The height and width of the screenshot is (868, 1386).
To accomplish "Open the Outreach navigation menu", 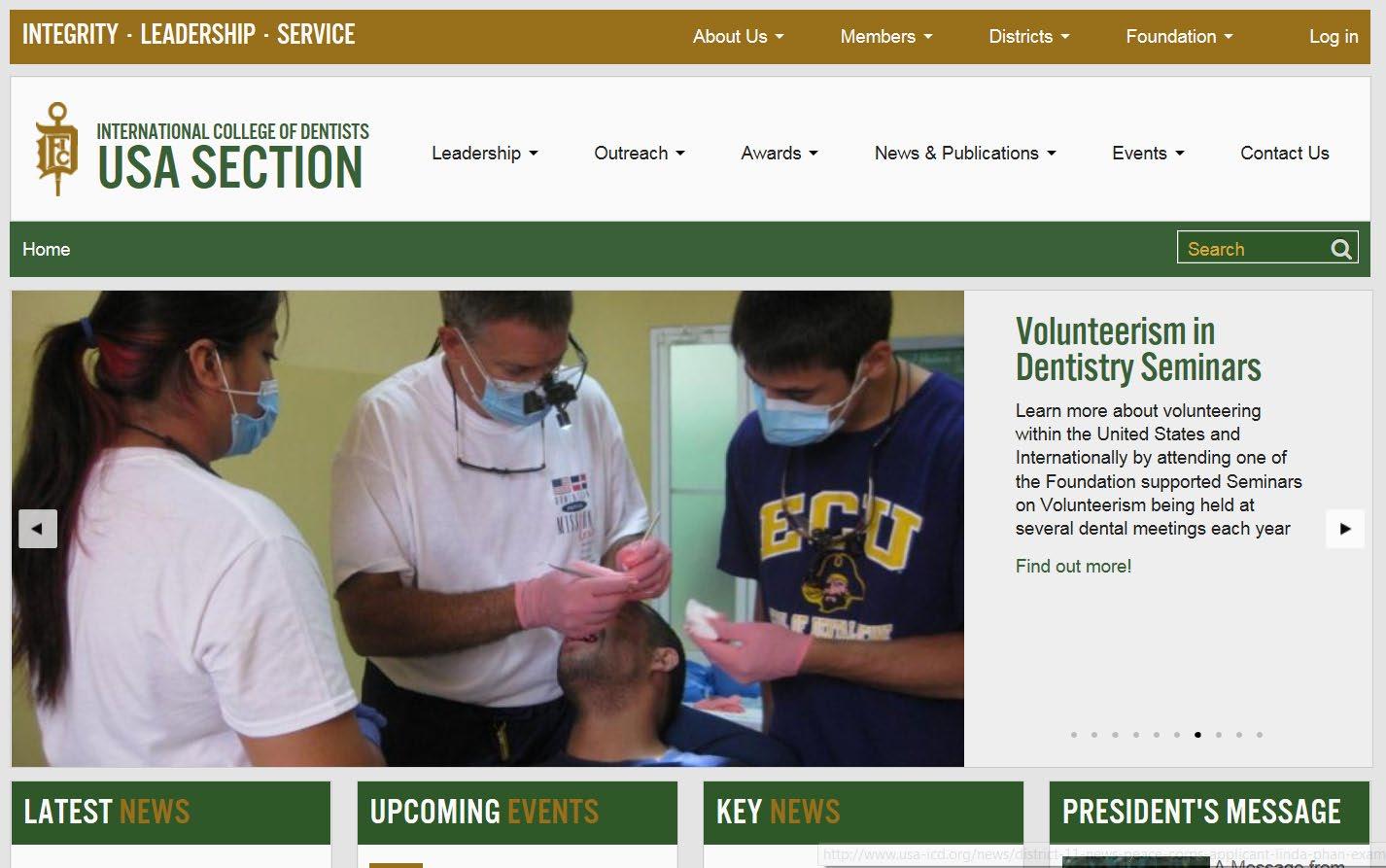I will (x=640, y=153).
